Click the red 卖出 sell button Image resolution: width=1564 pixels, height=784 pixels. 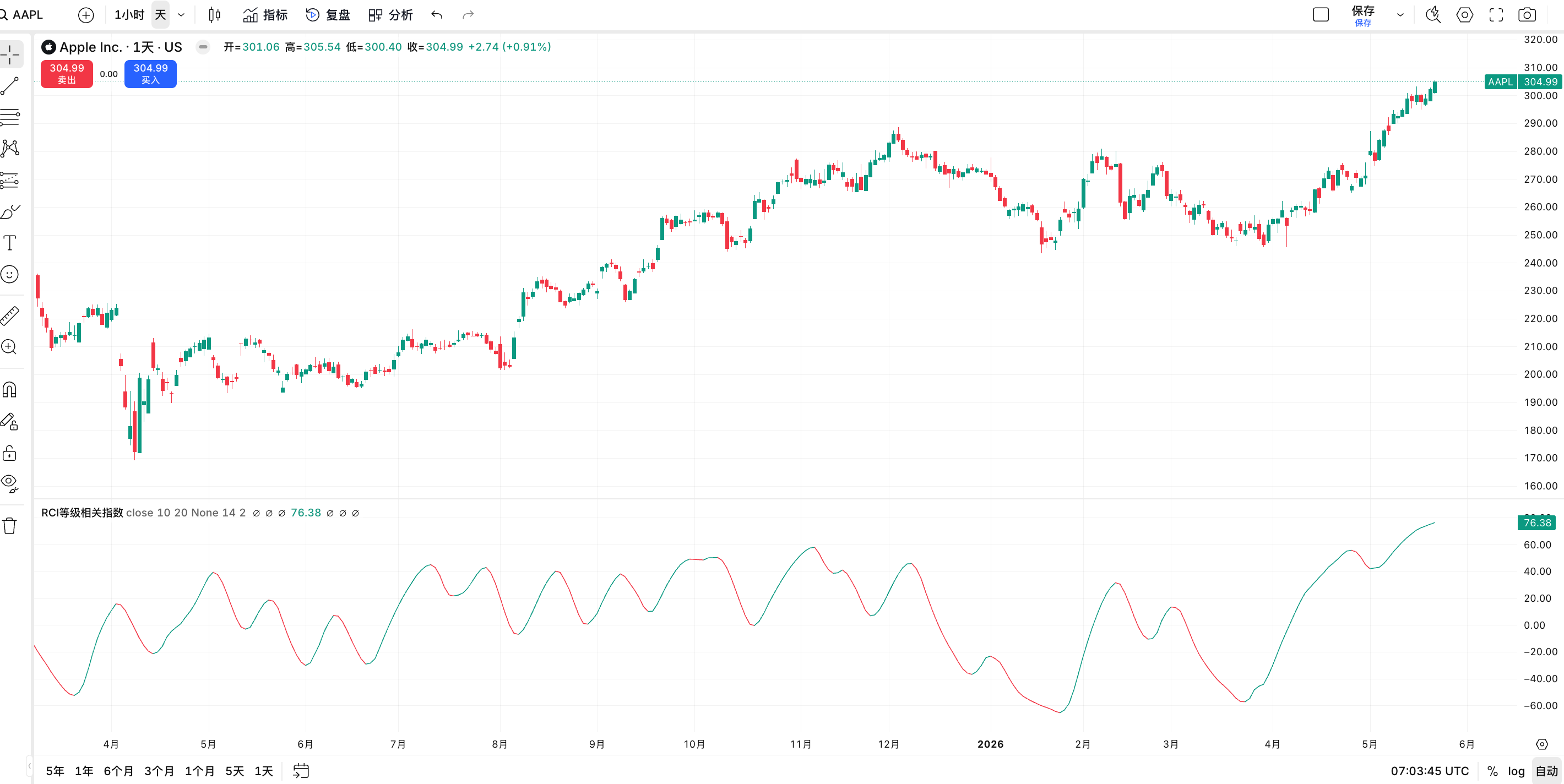(67, 74)
